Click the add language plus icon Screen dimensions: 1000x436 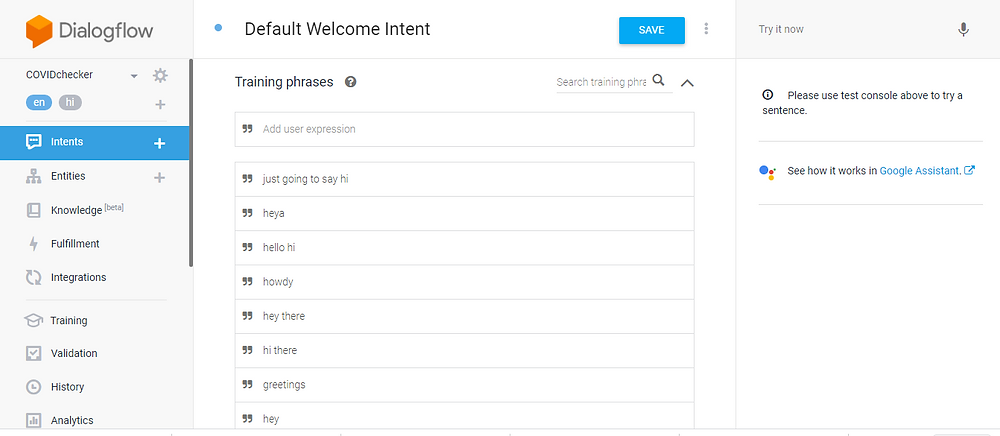pos(160,104)
